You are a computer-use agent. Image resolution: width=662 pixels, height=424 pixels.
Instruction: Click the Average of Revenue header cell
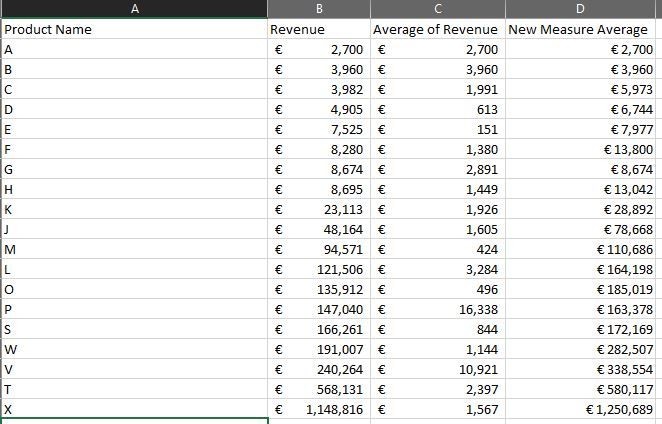(x=438, y=29)
